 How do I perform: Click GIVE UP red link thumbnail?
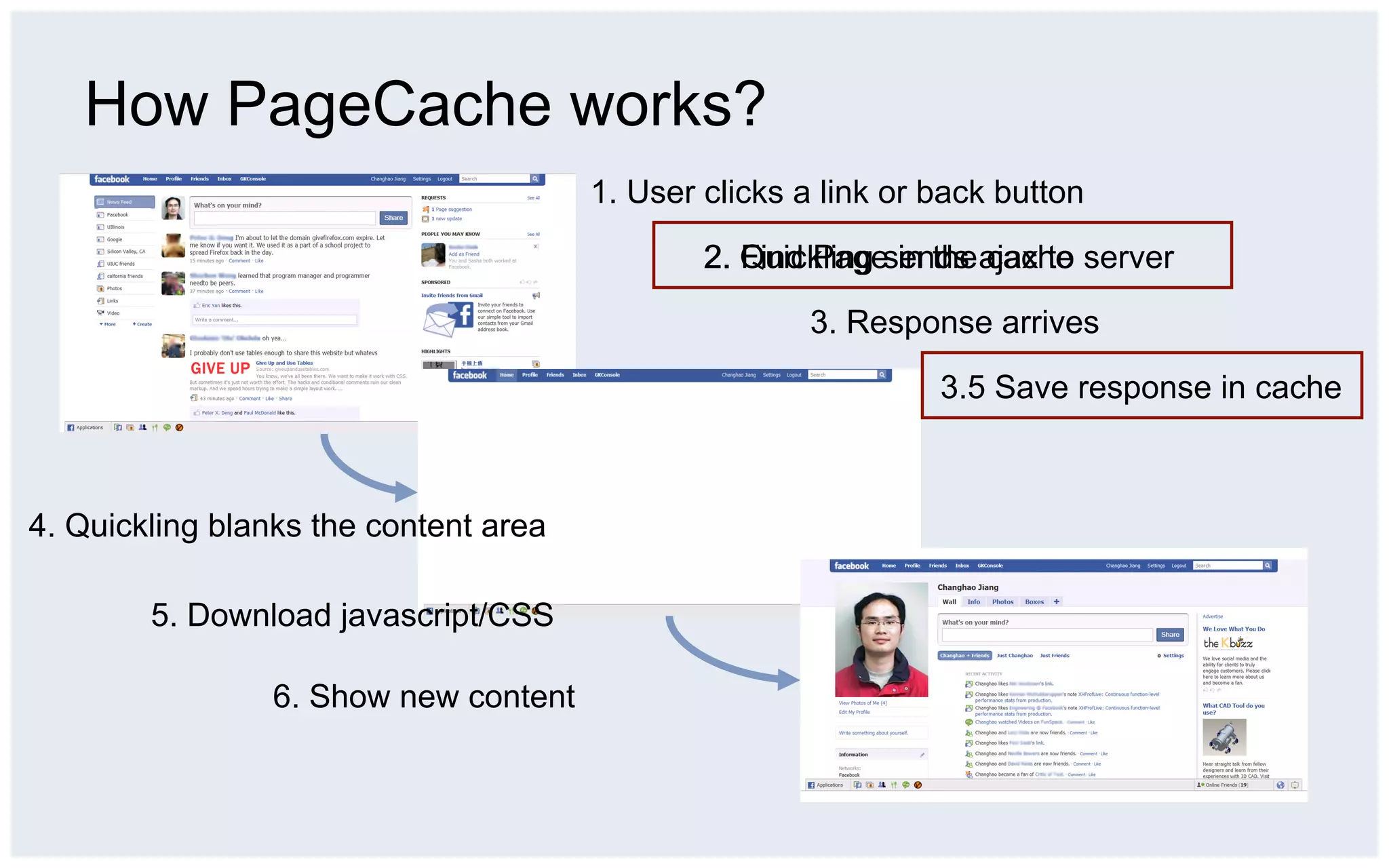[x=220, y=368]
